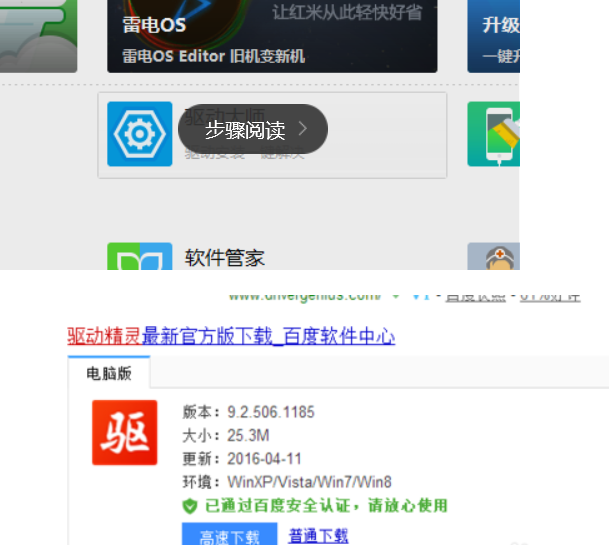This screenshot has width=609, height=545.
Task: Open the 雷电OS Editor banner
Action: [x=272, y=36]
